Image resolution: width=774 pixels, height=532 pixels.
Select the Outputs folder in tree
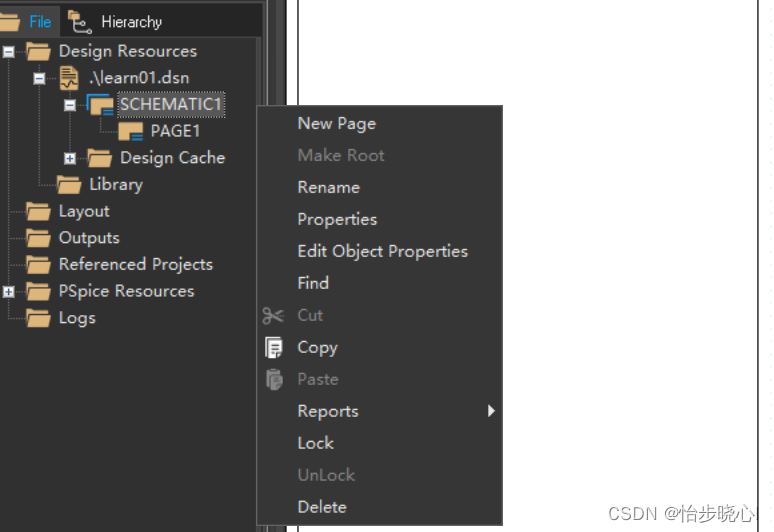point(88,238)
